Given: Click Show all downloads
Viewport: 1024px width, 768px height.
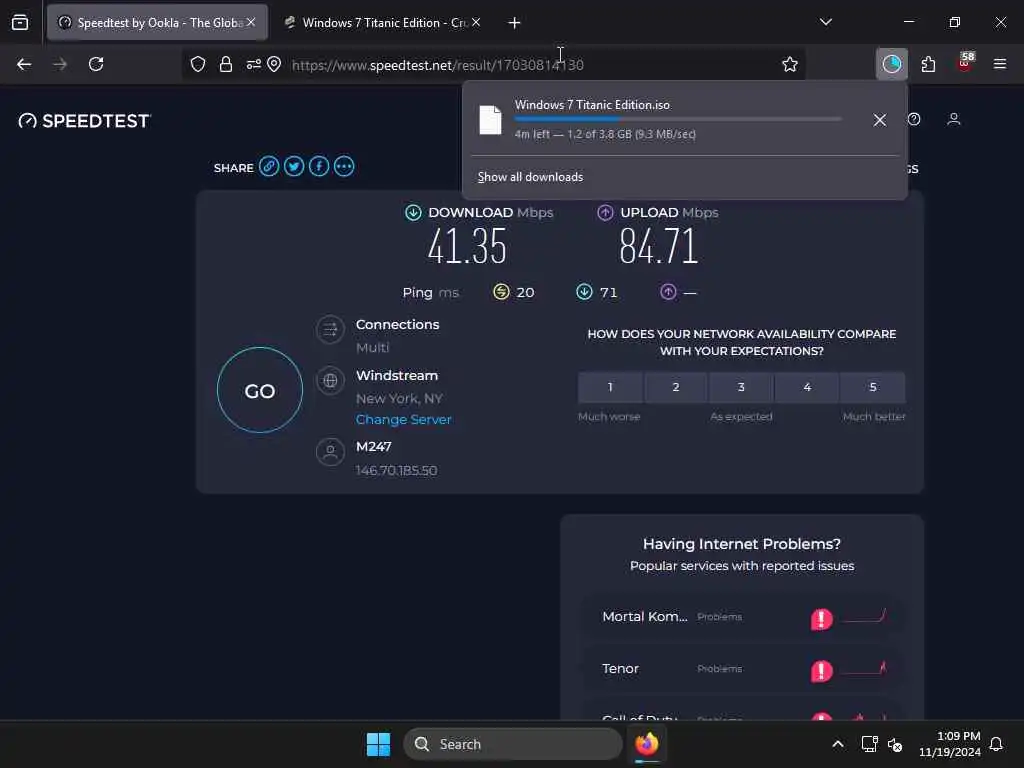Looking at the screenshot, I should pos(530,177).
